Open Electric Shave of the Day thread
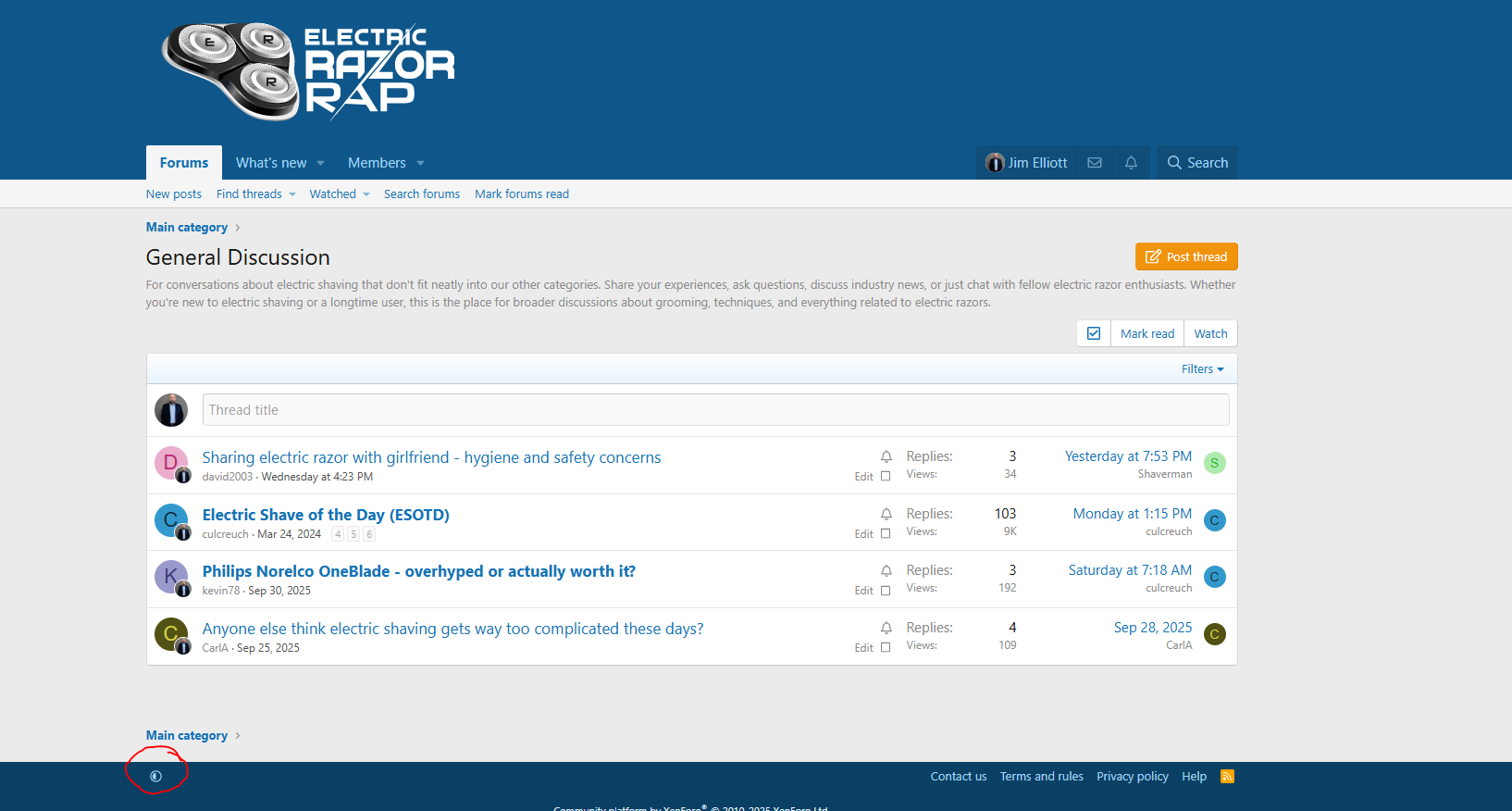1512x811 pixels. (x=326, y=515)
